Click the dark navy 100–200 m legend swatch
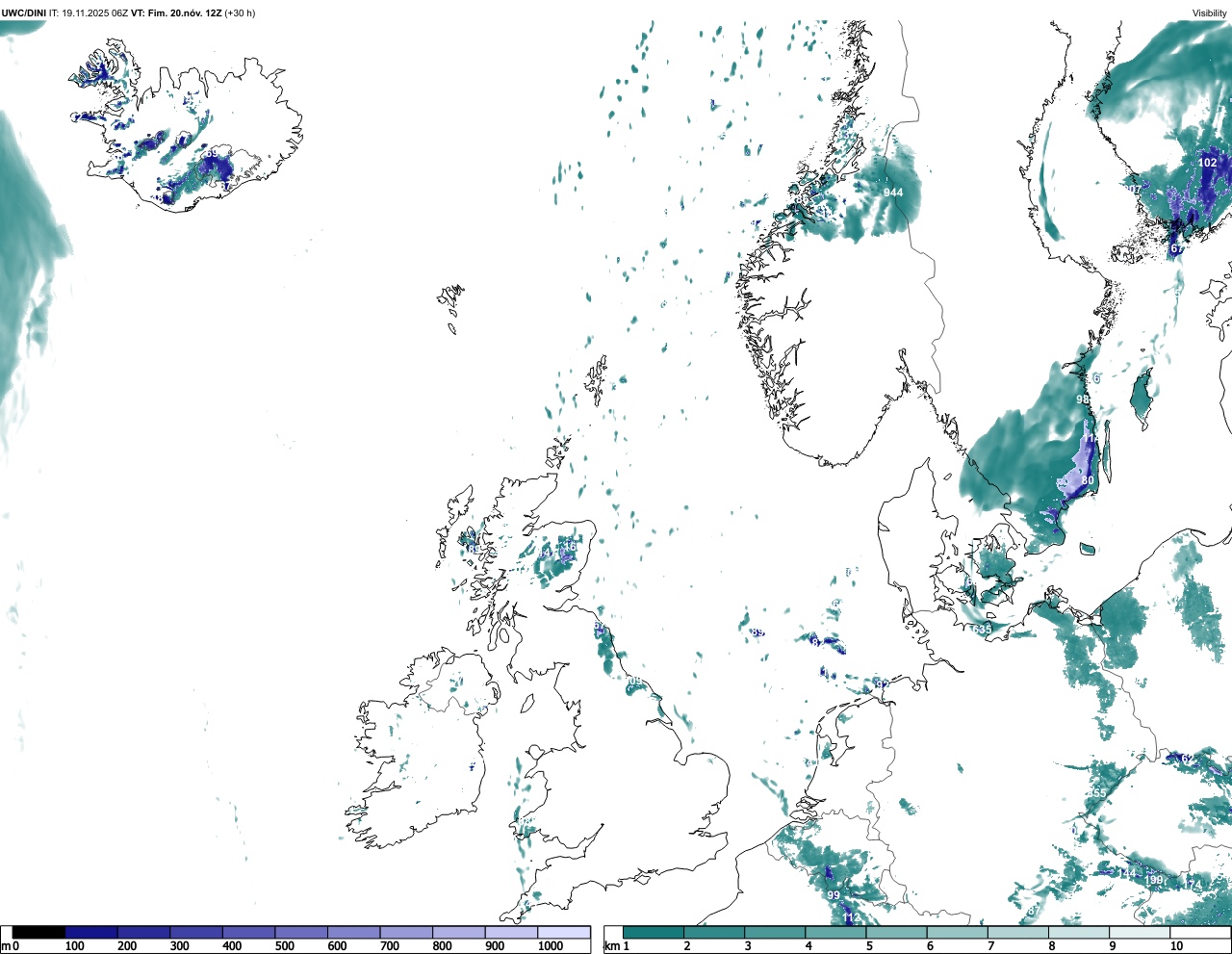1232x954 pixels. click(x=91, y=932)
